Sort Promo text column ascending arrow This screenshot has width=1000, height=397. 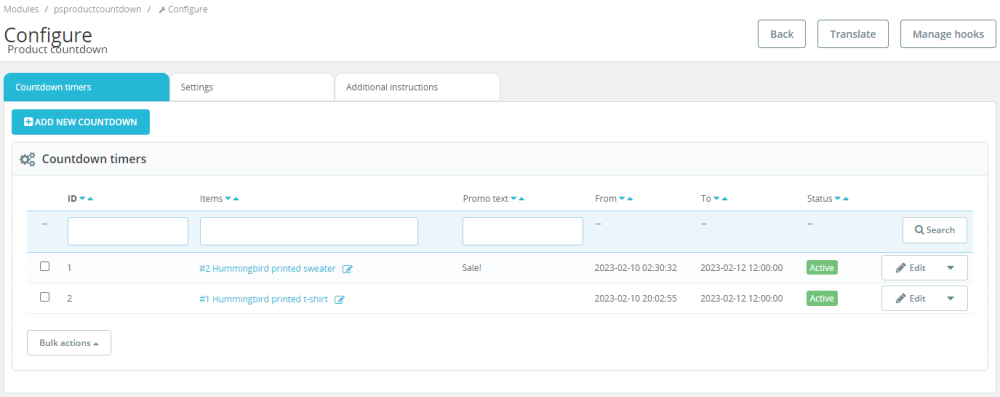click(x=522, y=199)
